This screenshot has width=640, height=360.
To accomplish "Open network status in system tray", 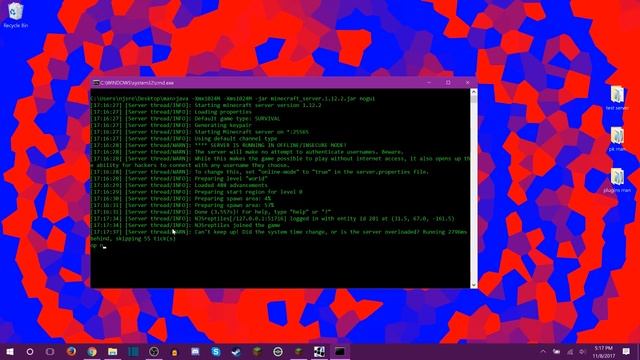I will 570,351.
